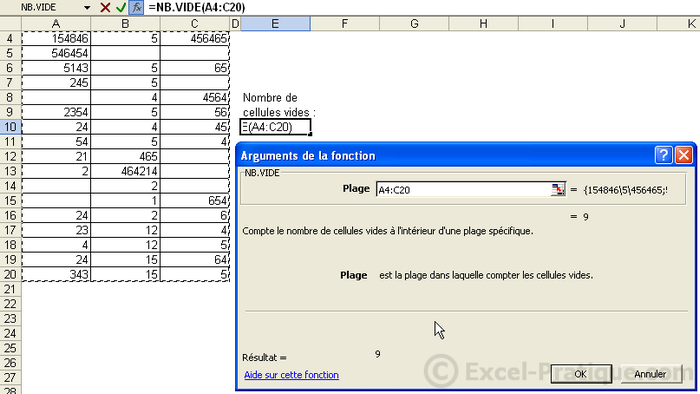Viewport: 700px width, 394px height.
Task: Select row 20 header
Action: [10, 274]
